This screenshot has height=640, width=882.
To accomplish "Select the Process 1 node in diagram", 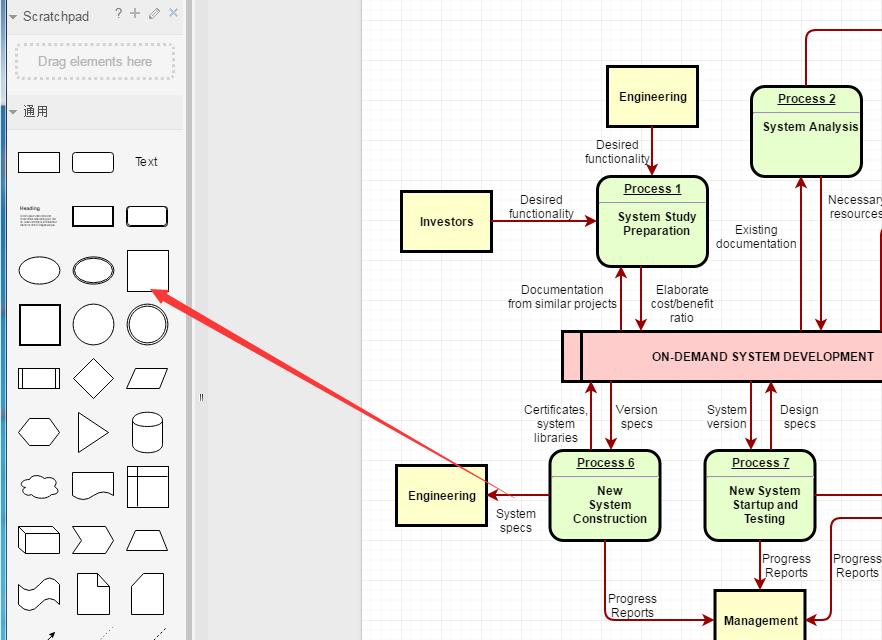I will point(652,222).
